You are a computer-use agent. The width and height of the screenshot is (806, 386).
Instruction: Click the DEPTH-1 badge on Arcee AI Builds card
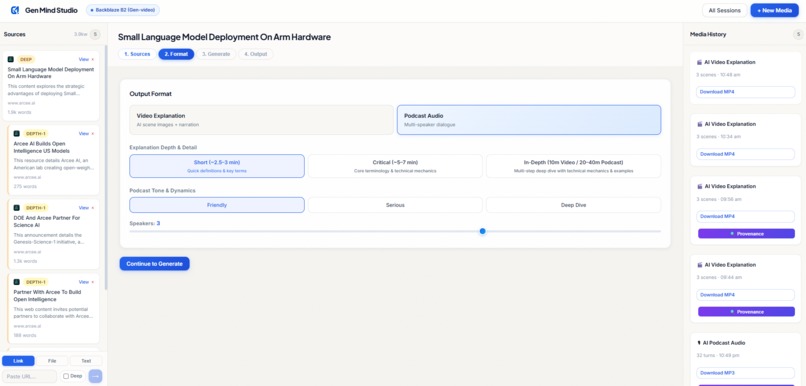coord(35,134)
